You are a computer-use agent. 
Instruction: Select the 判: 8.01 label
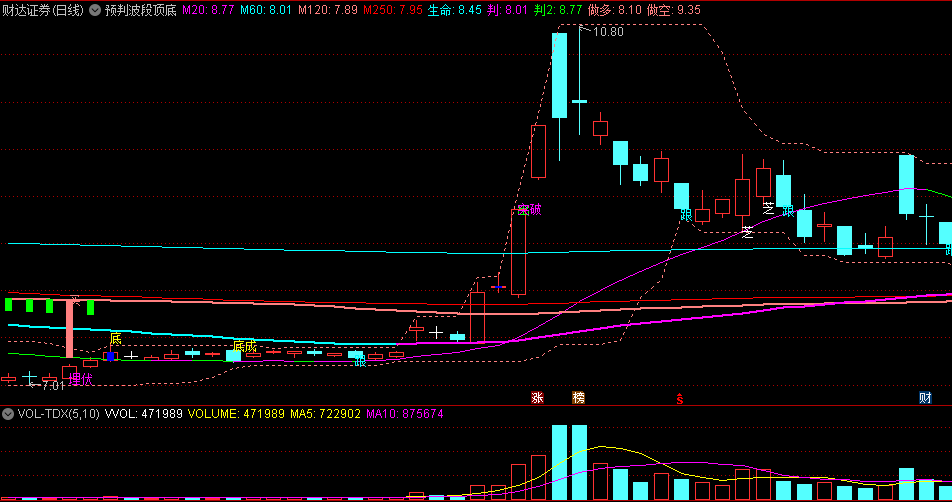[x=508, y=10]
